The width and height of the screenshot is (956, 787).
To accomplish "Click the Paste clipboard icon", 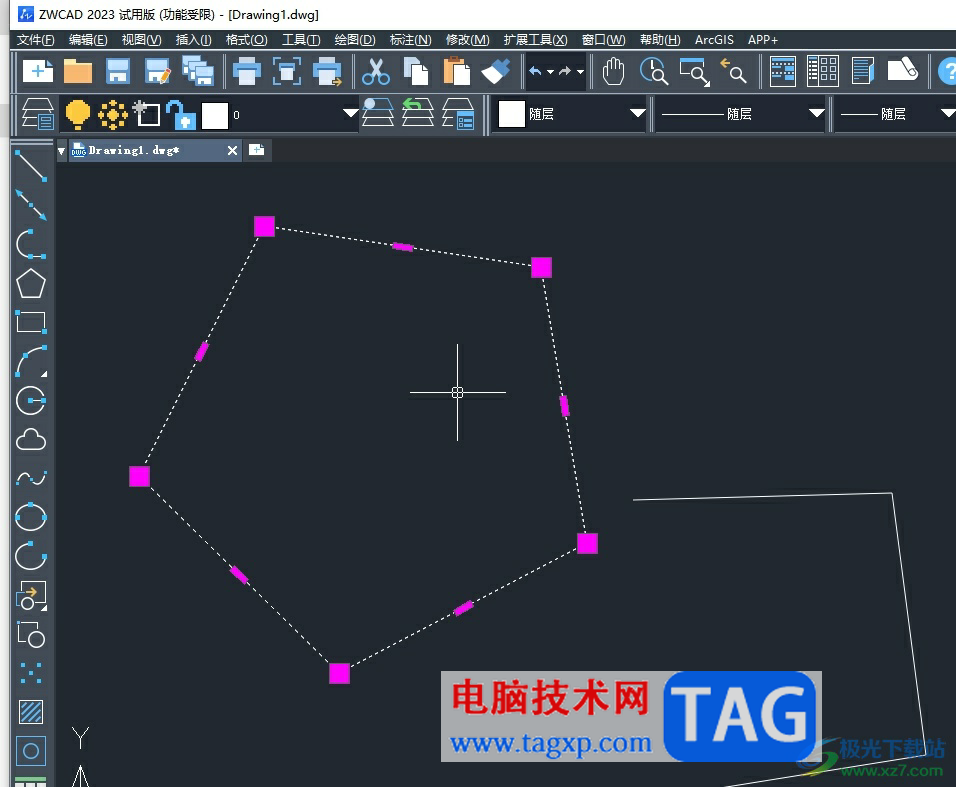I will pos(457,71).
